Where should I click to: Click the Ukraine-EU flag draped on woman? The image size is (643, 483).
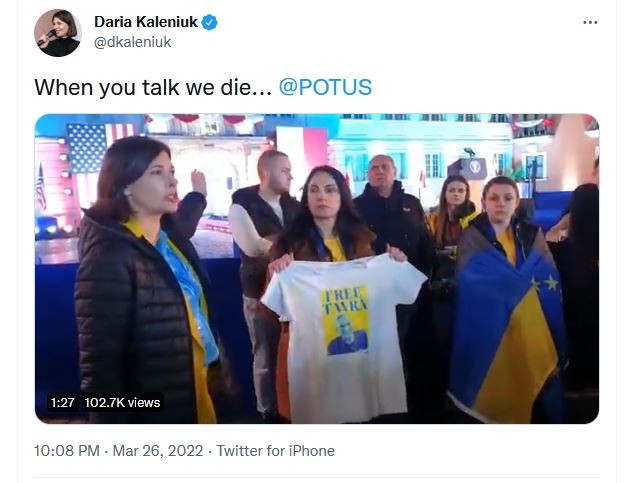coord(508,324)
